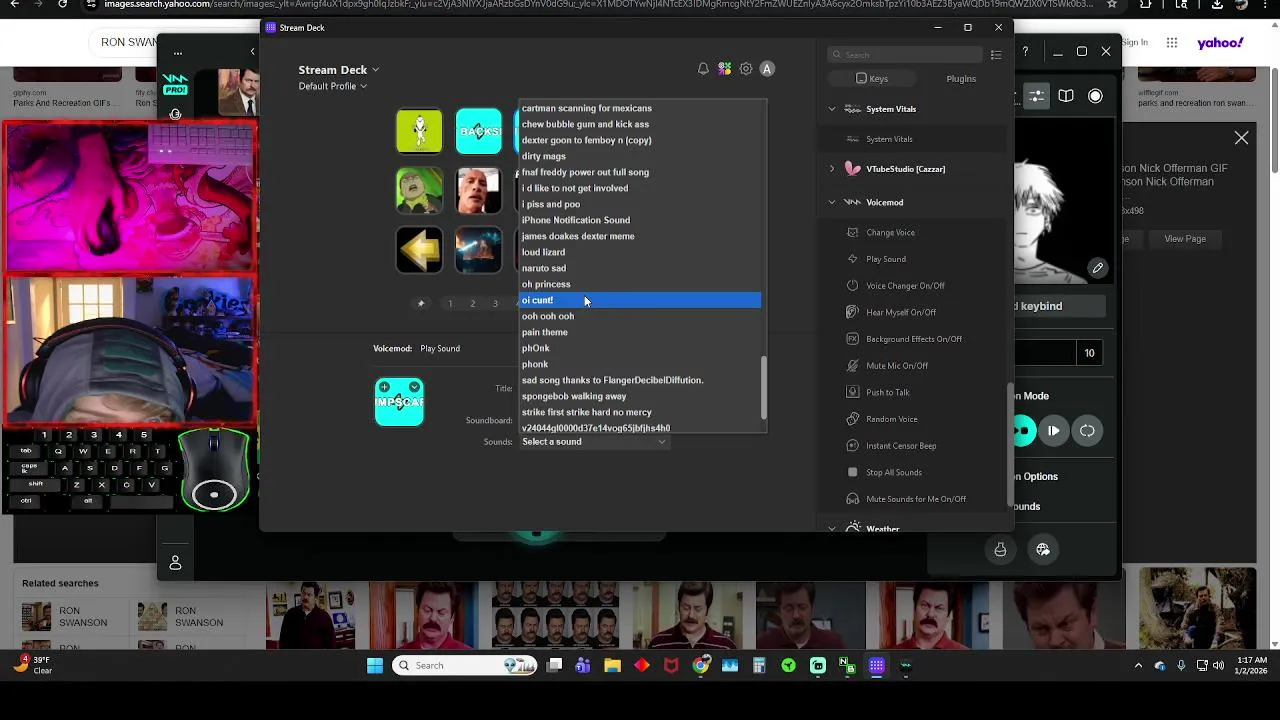
Task: Go to page 2 of the deck
Action: tap(472, 303)
